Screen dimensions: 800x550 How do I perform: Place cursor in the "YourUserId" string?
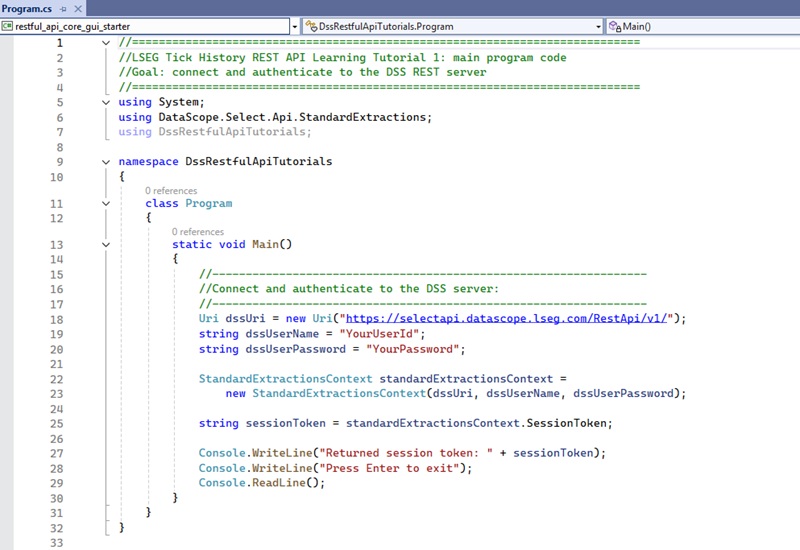click(x=382, y=334)
